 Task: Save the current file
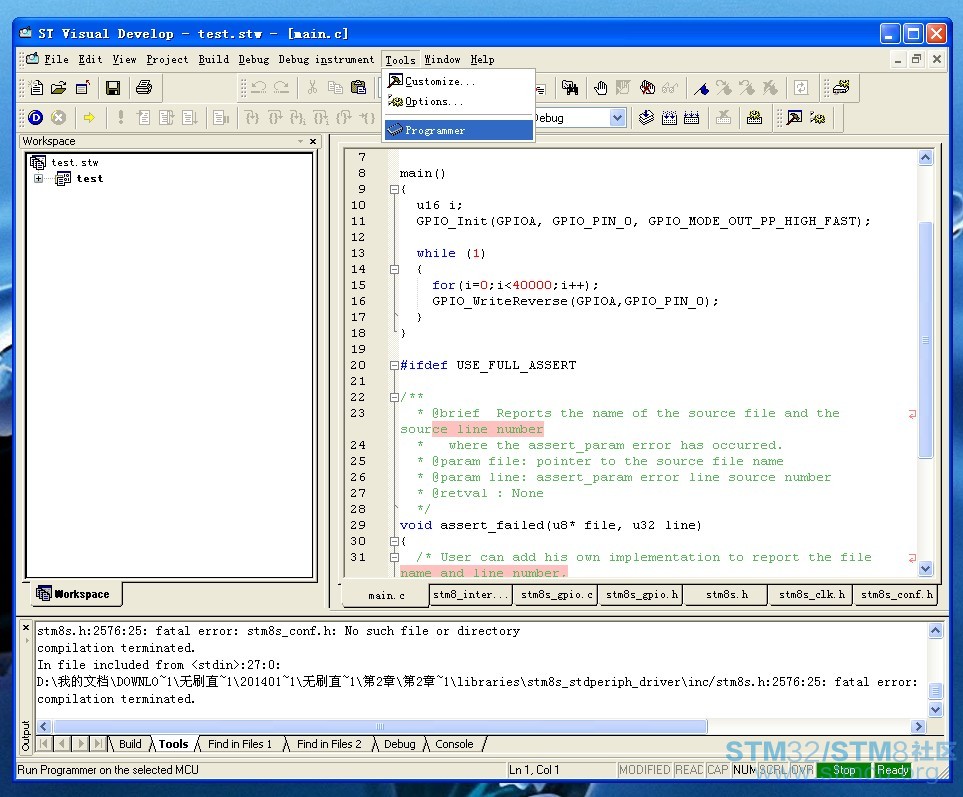coord(113,88)
